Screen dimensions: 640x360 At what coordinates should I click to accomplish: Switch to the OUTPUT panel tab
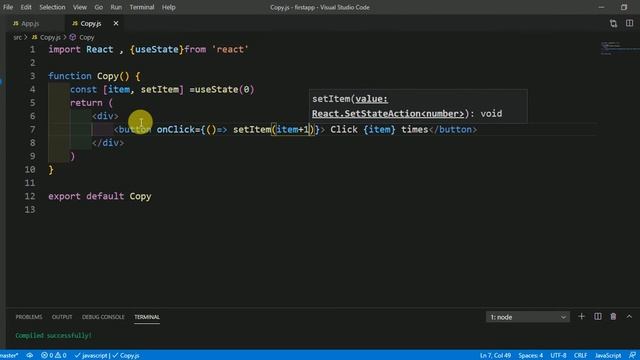(x=62, y=317)
